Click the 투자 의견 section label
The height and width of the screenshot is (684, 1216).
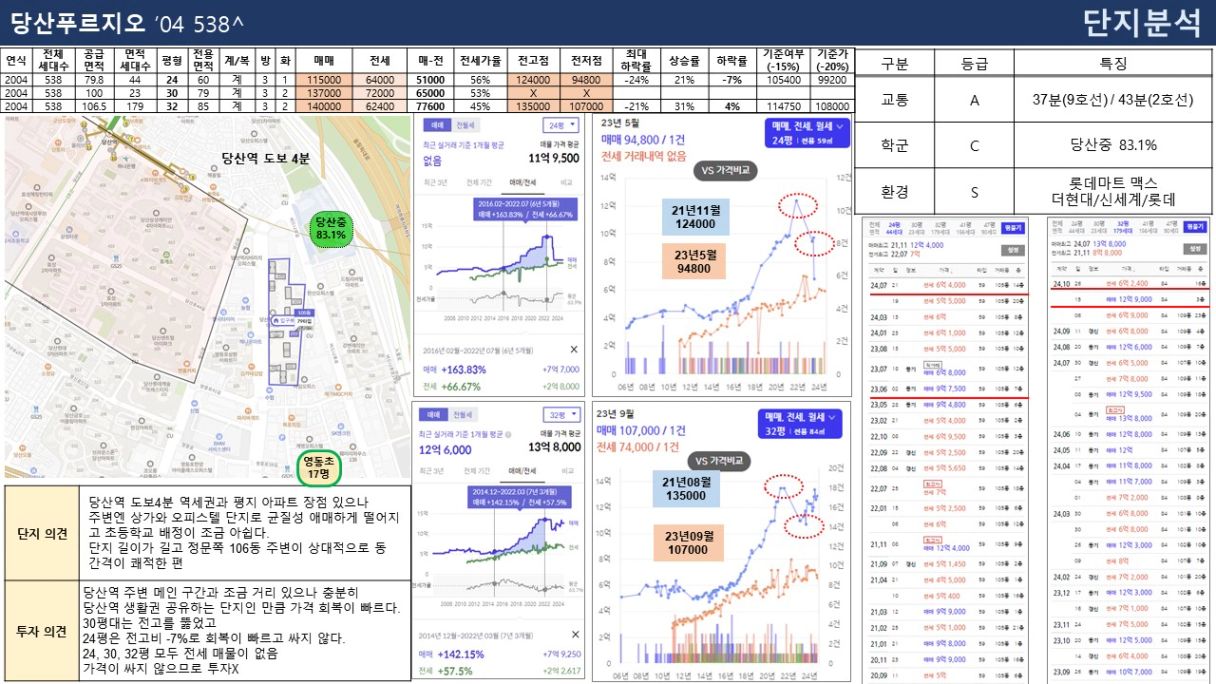pyautogui.click(x=41, y=629)
